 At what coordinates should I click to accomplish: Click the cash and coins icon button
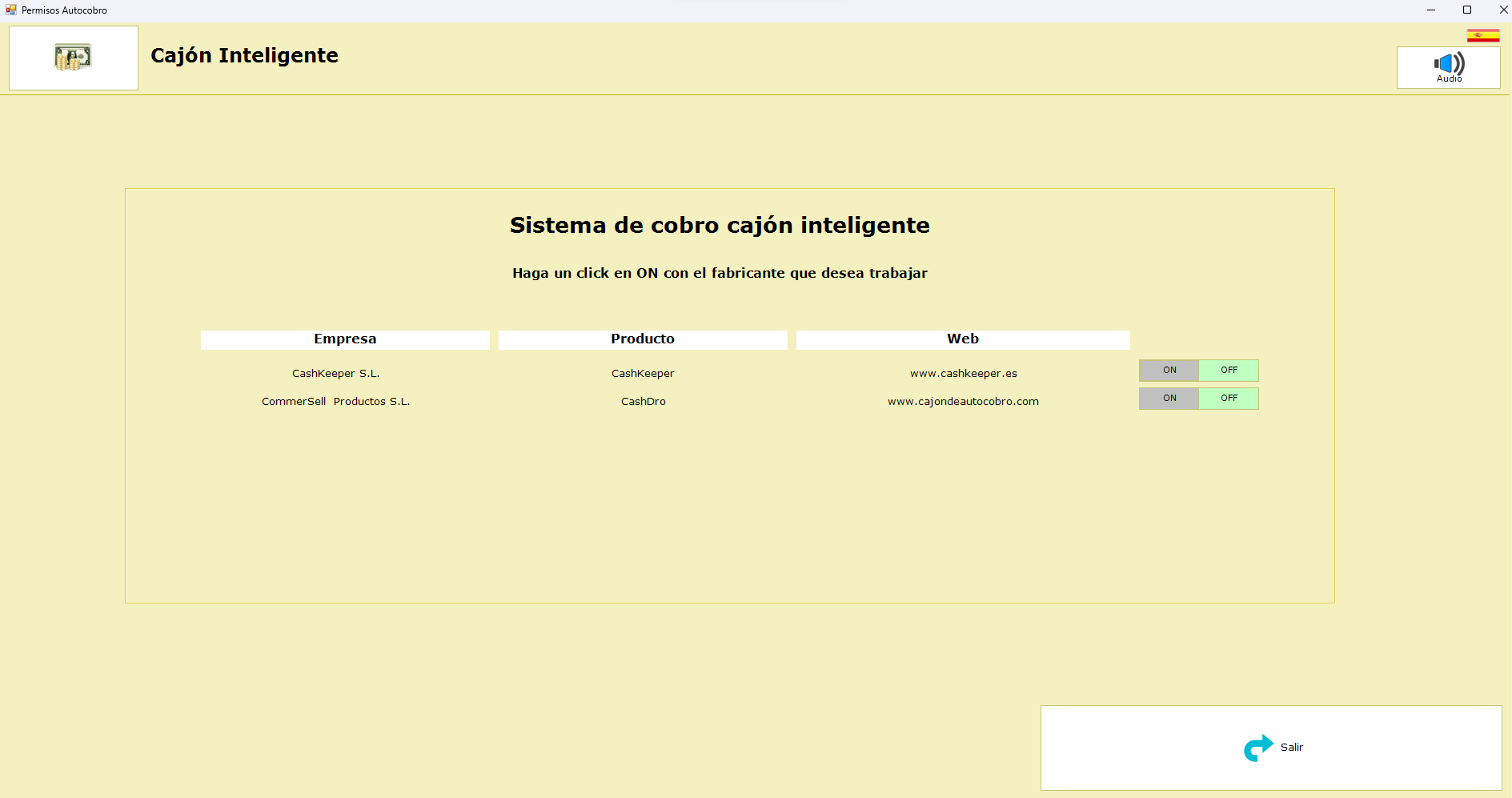[73, 58]
